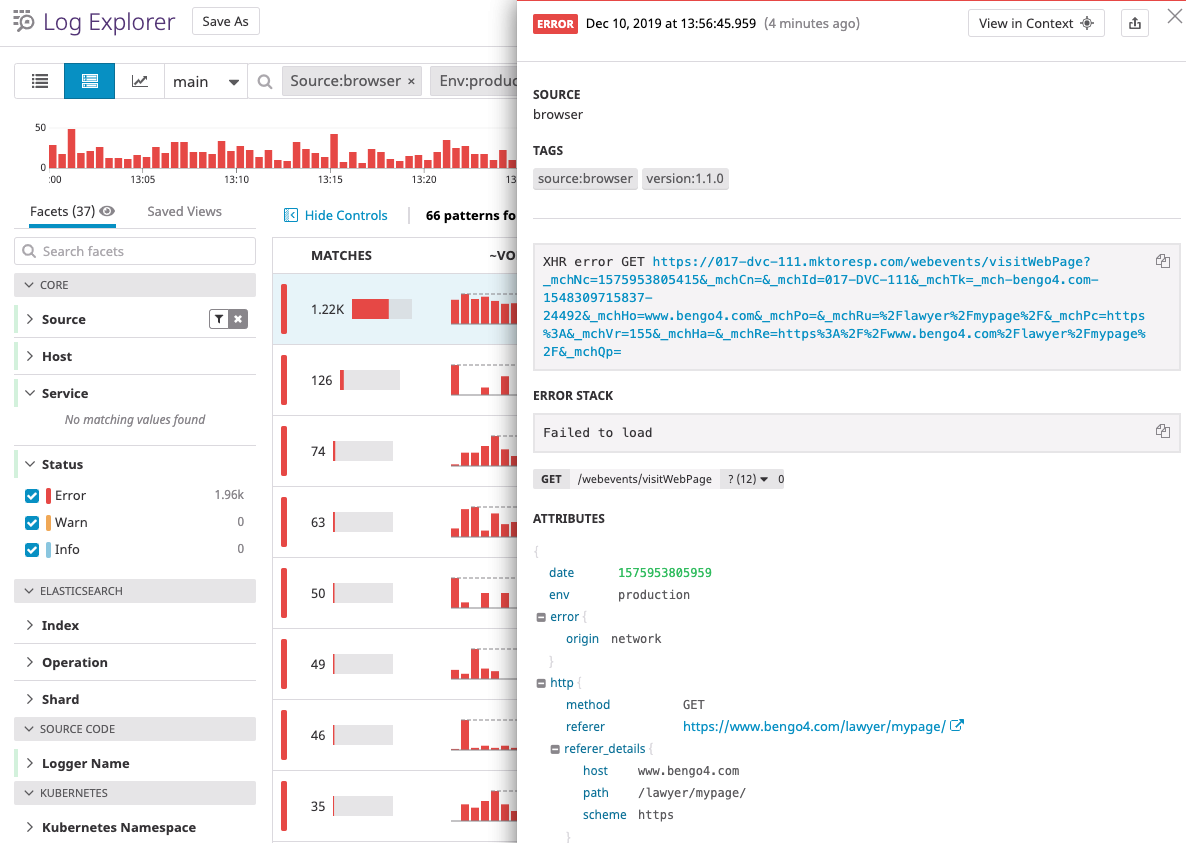The width and height of the screenshot is (1186, 843).
Task: Open the analytics graph view icon
Action: [140, 81]
